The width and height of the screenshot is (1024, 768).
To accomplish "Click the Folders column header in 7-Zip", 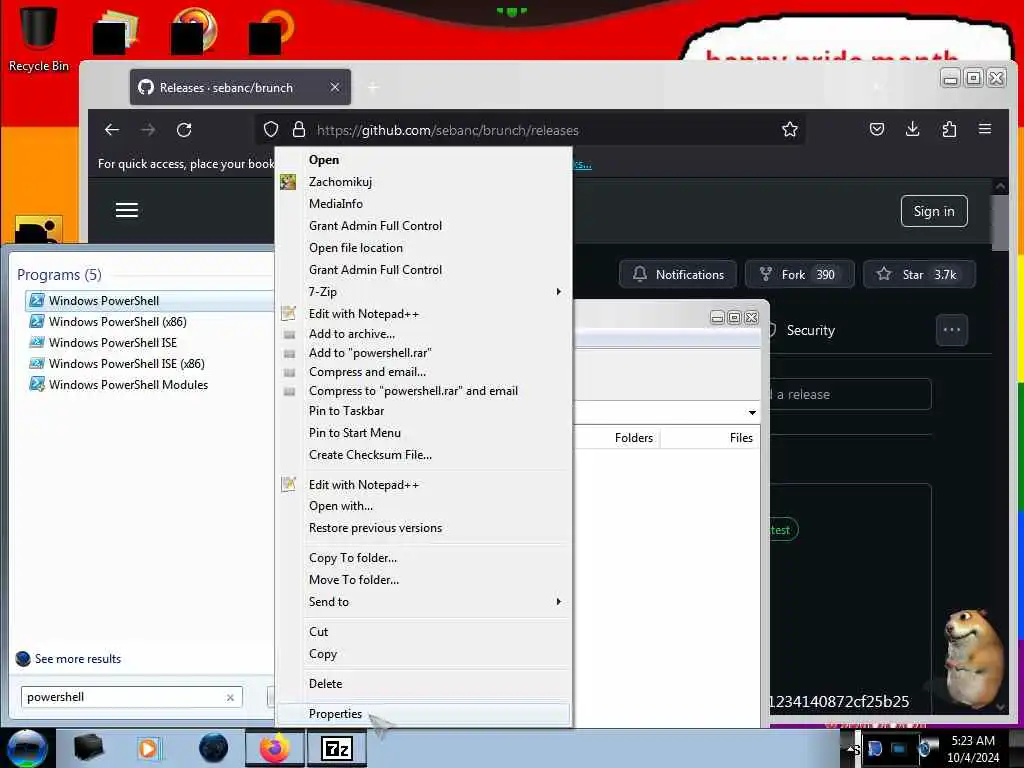I will click(616, 438).
